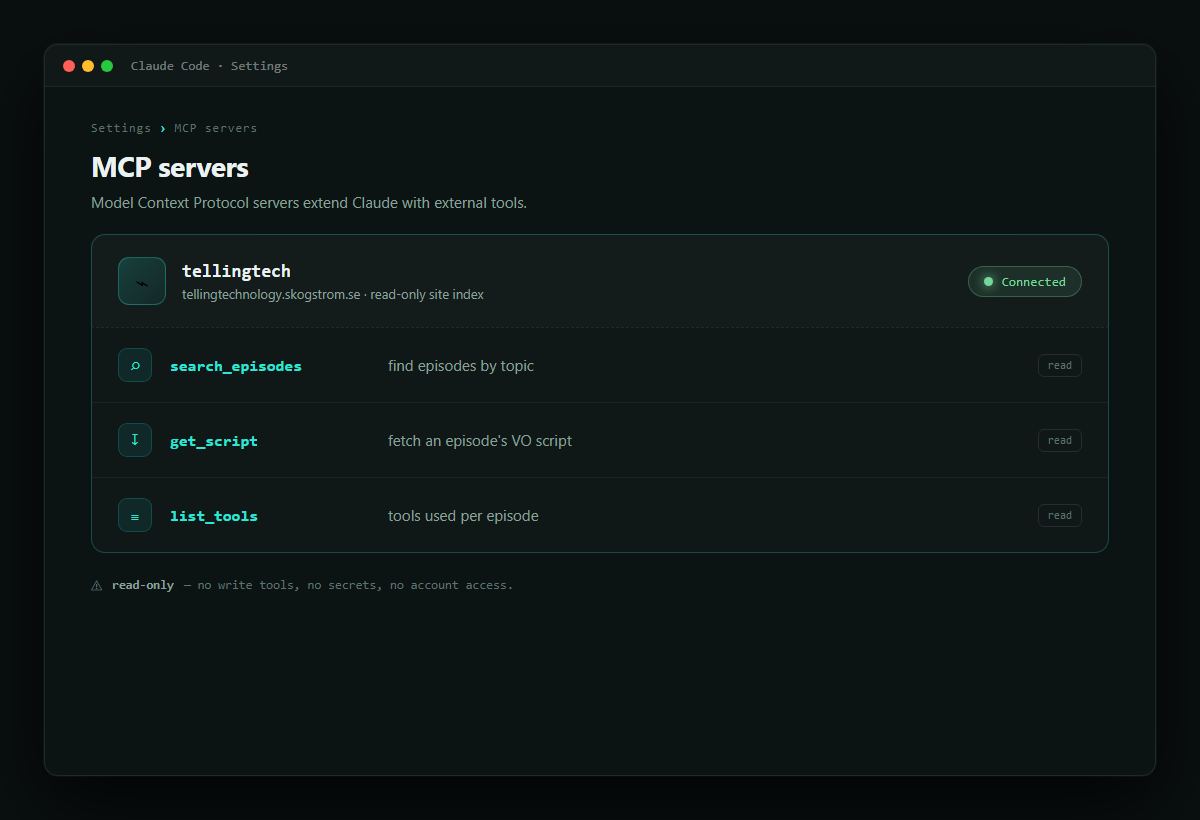The image size is (1200, 820).
Task: Maximize the window with green button
Action: click(x=107, y=66)
